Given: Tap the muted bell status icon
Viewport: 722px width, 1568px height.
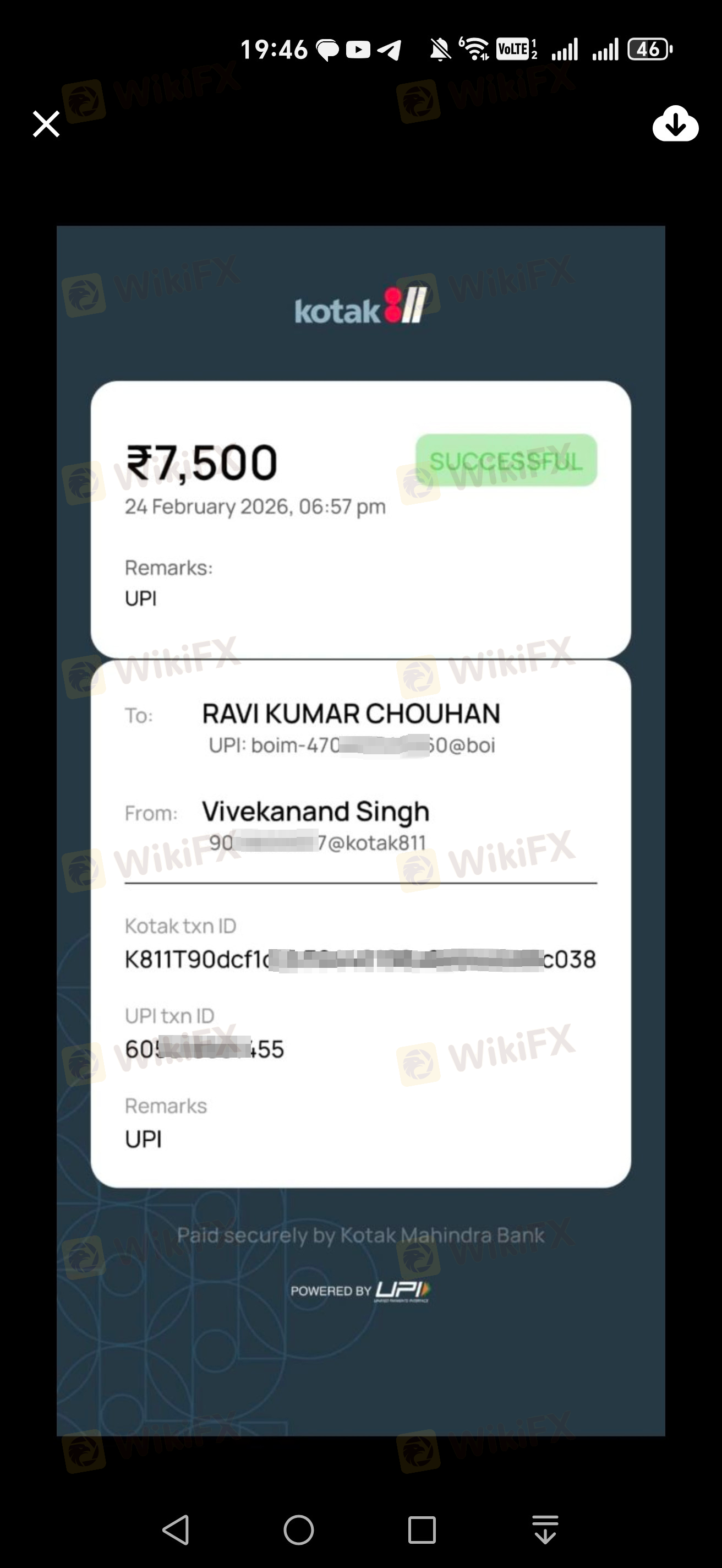Looking at the screenshot, I should tap(440, 50).
